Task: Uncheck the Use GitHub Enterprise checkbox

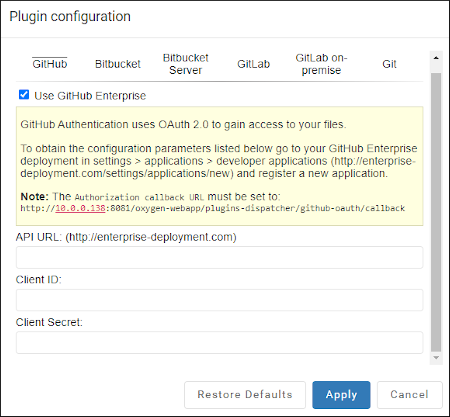Action: coord(24,95)
